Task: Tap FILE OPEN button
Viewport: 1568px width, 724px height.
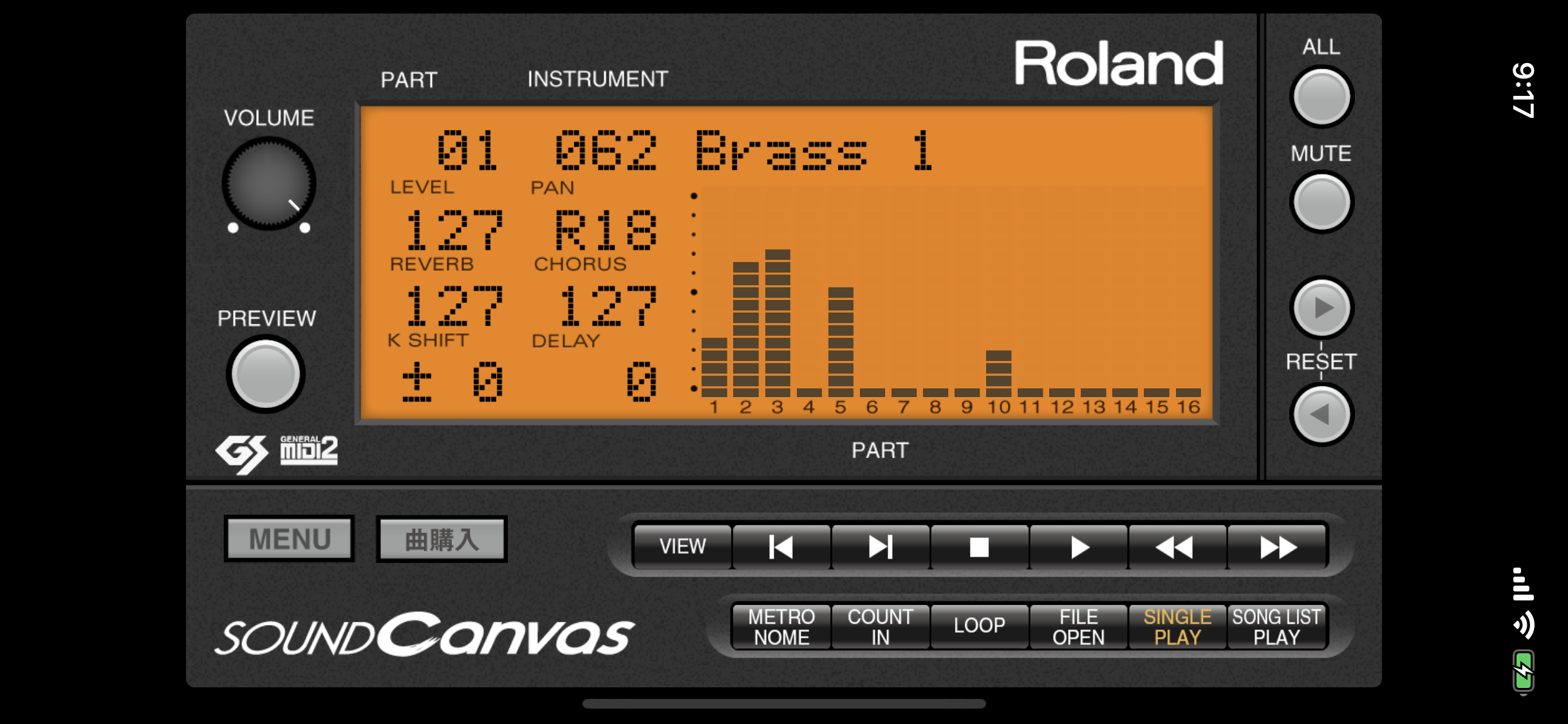Action: [1079, 626]
